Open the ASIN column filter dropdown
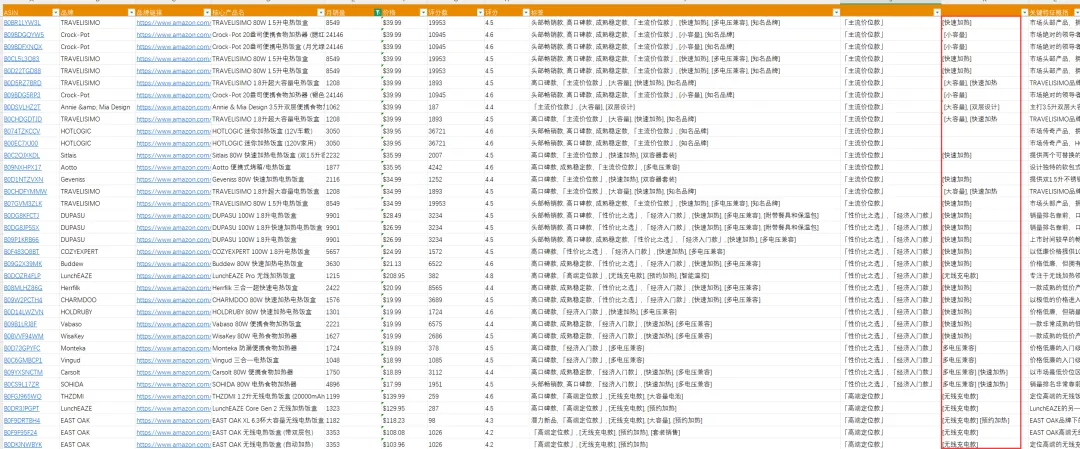The image size is (1080, 449). tap(54, 13)
